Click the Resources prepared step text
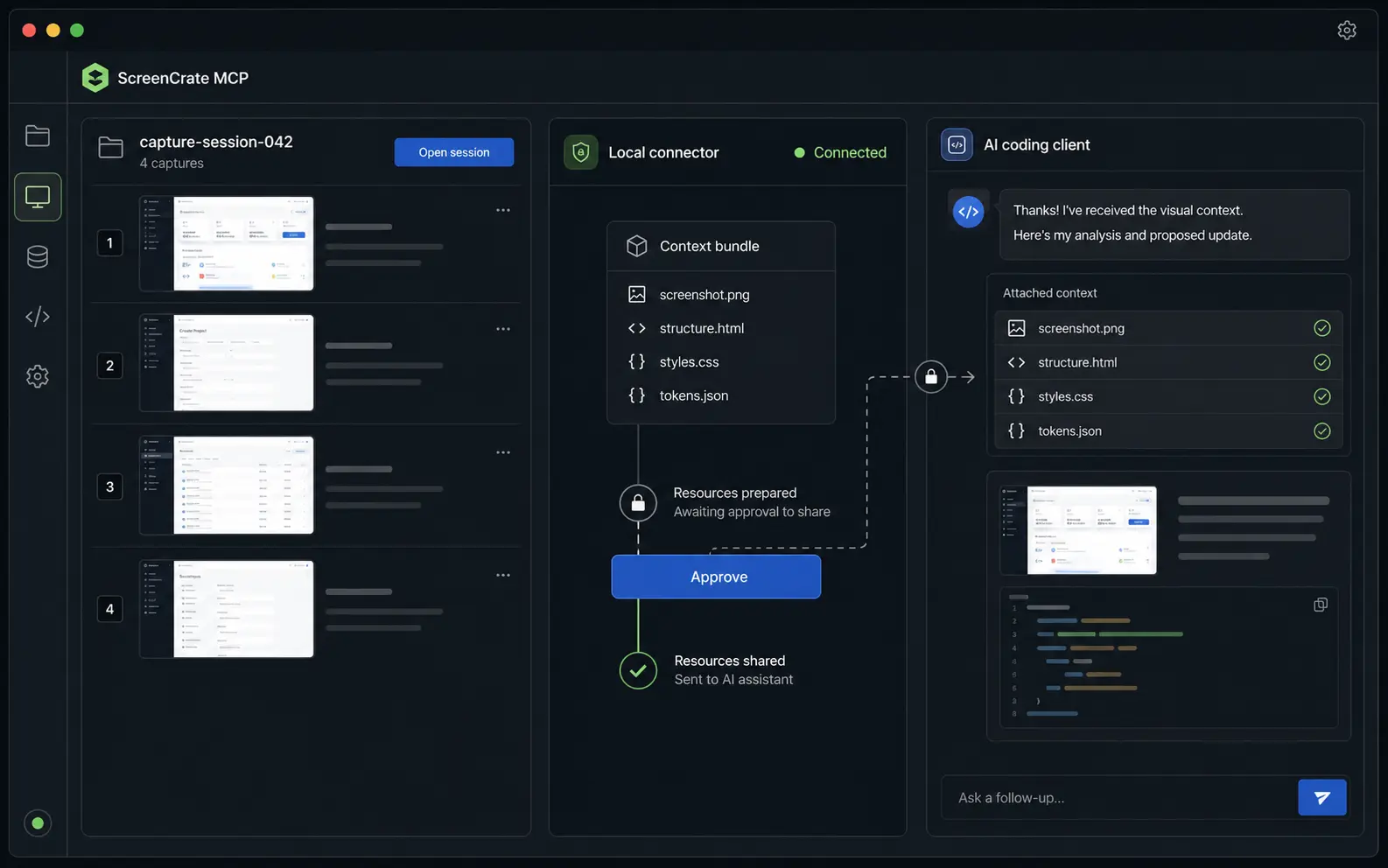 752,502
